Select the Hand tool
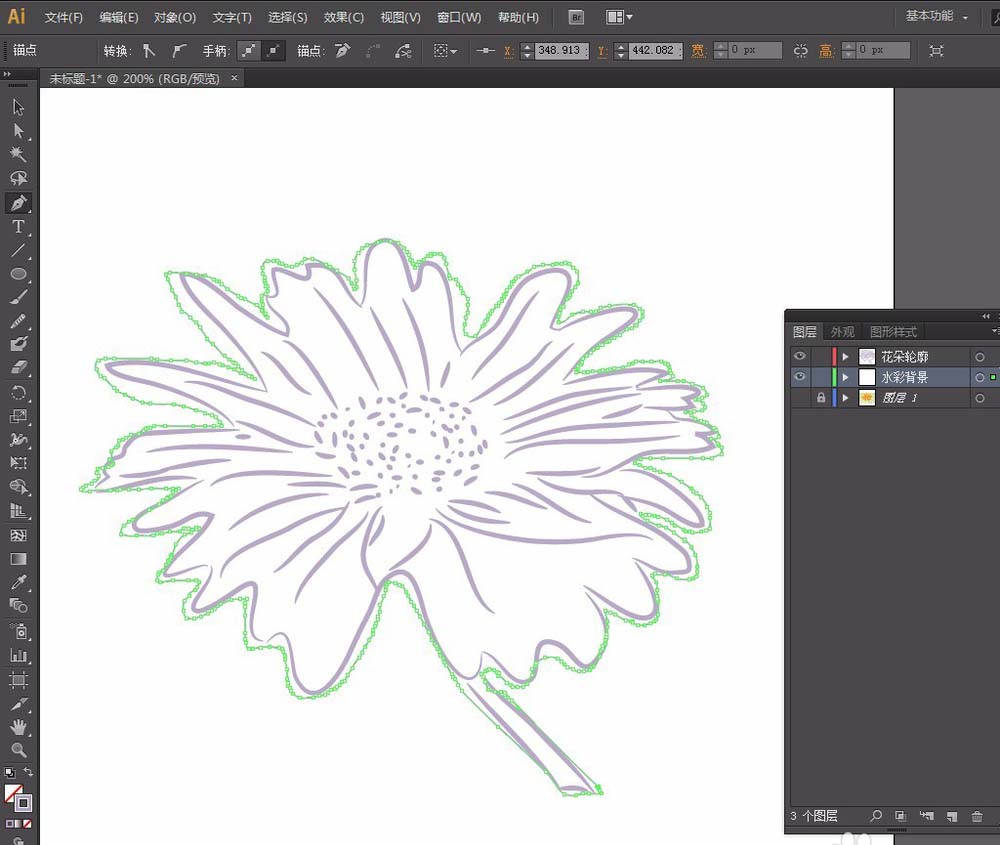The width and height of the screenshot is (1000, 845). [18, 727]
